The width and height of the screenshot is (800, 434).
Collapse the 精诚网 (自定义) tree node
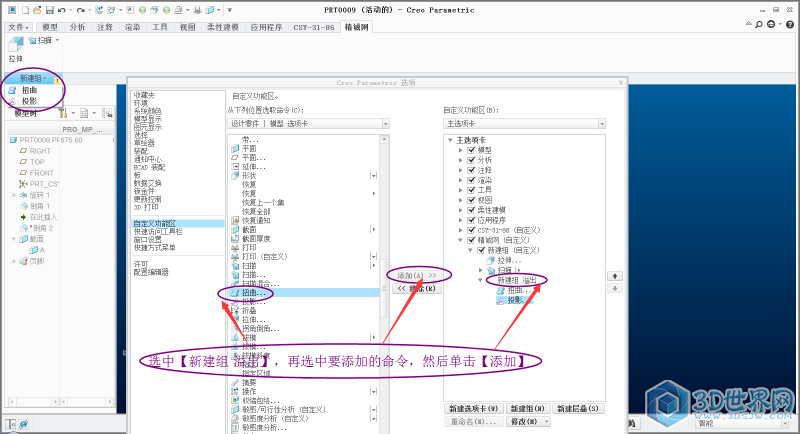[x=461, y=240]
